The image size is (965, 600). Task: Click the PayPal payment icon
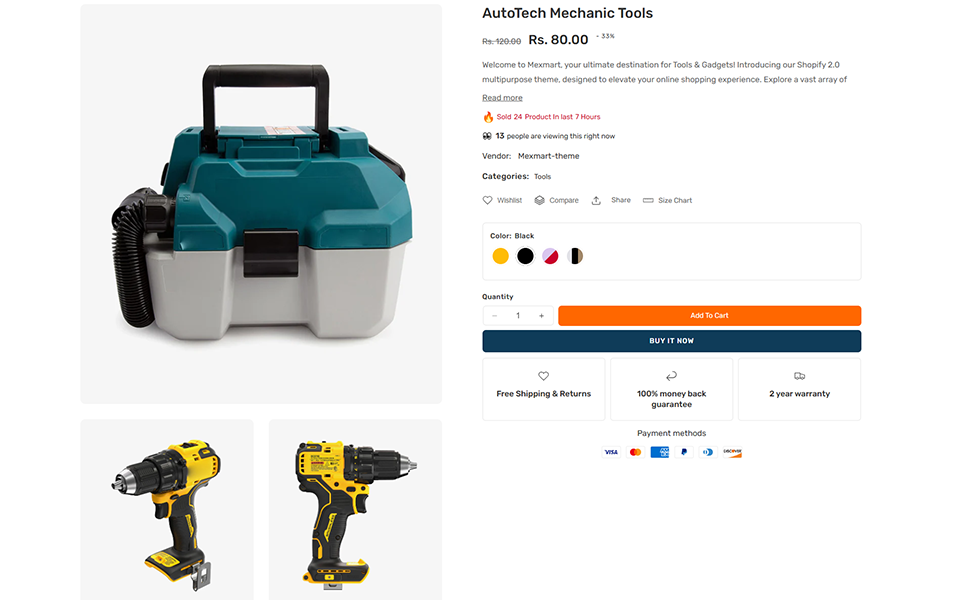pyautogui.click(x=684, y=452)
